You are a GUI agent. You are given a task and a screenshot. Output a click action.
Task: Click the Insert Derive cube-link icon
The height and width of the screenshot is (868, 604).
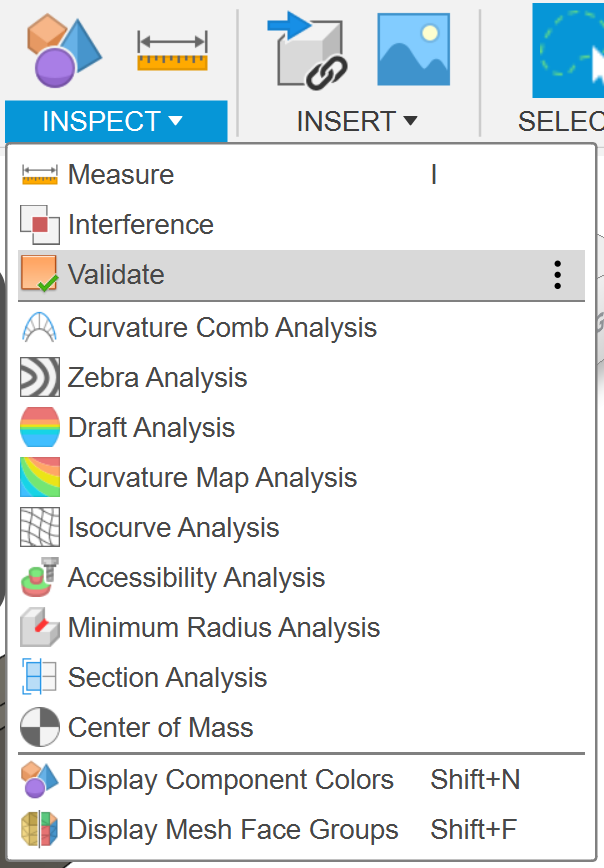[x=307, y=51]
